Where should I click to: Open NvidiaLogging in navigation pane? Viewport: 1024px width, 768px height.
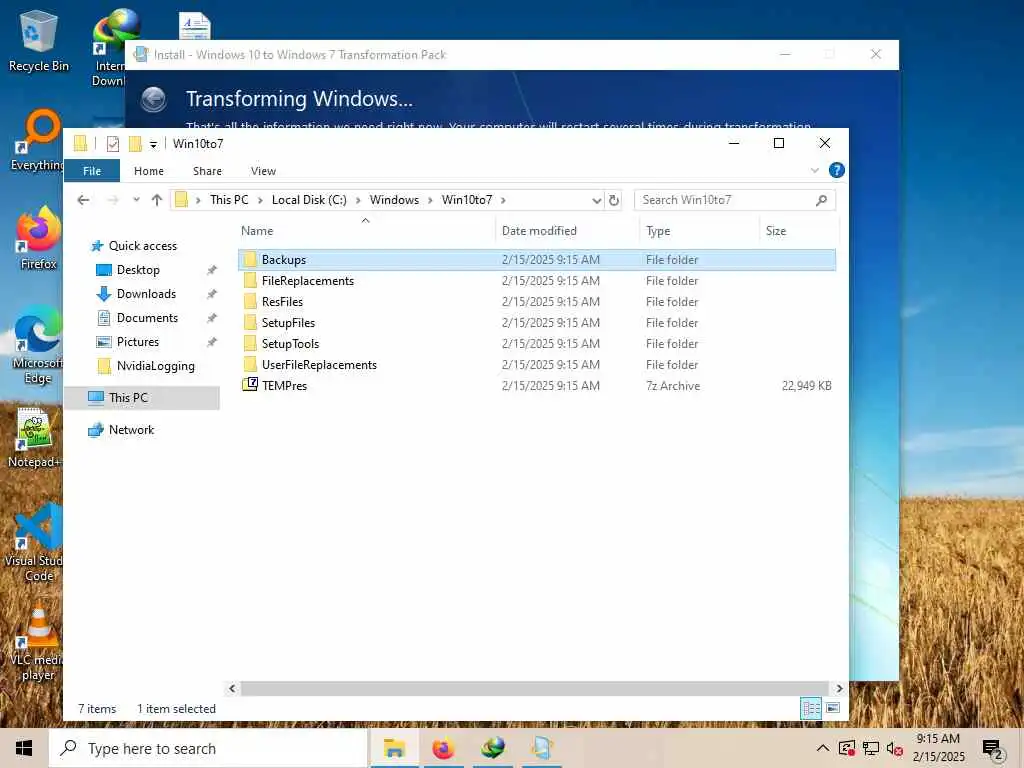pos(155,366)
